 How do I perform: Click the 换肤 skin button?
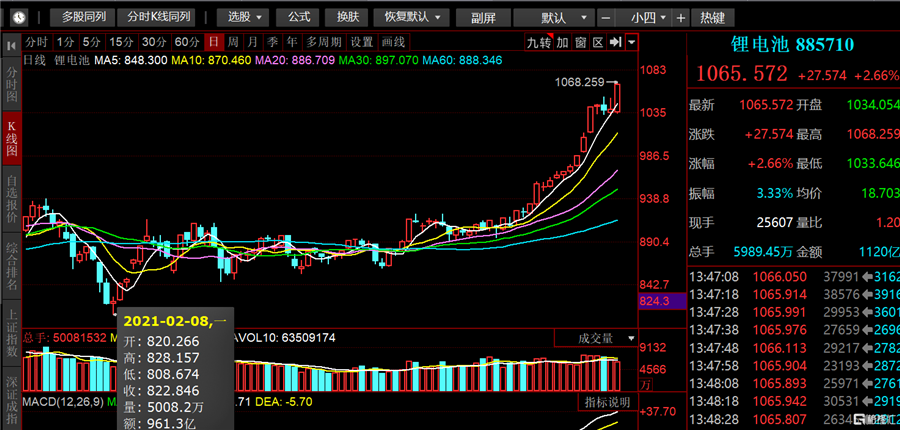pyautogui.click(x=348, y=17)
